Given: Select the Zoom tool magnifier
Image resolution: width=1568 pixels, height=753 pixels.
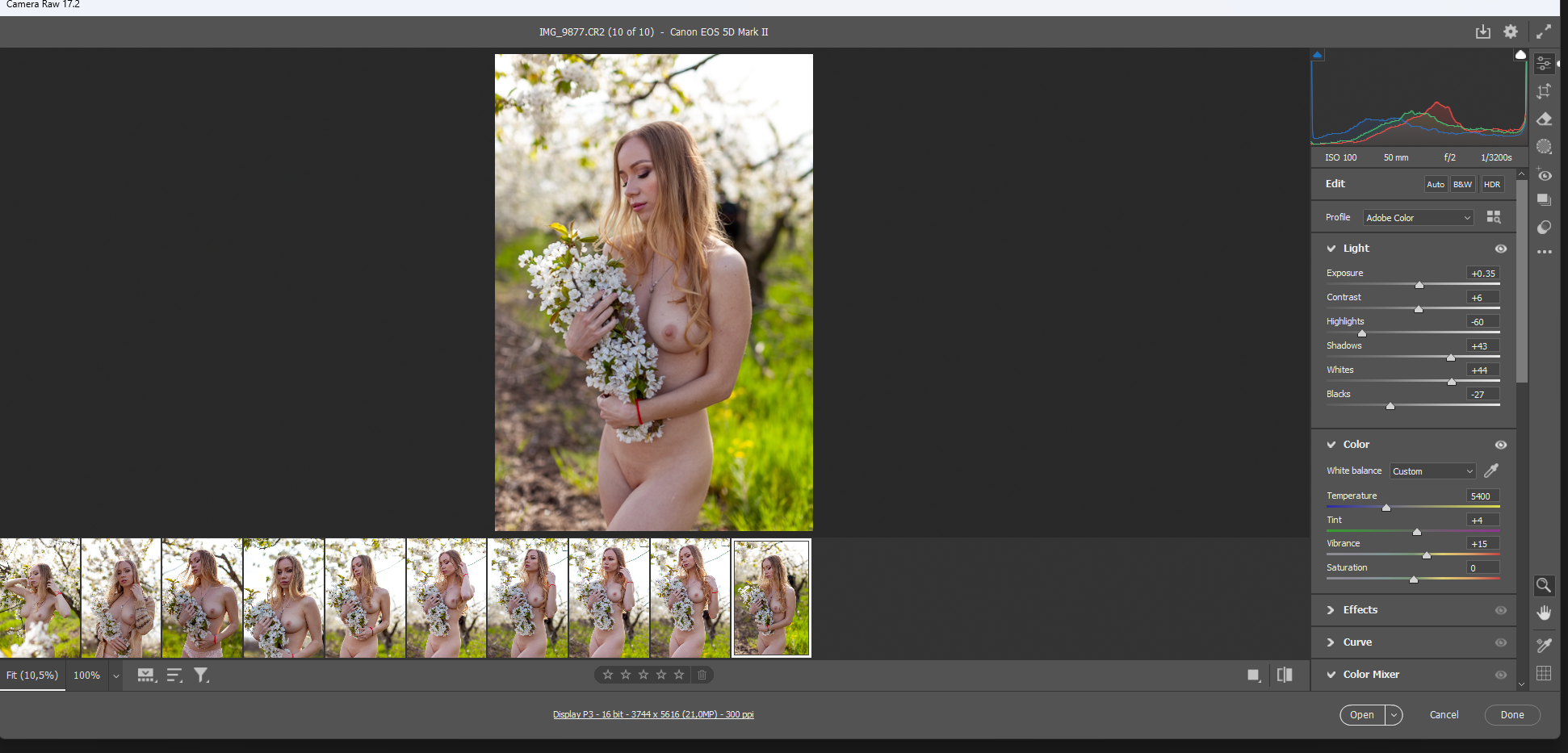Looking at the screenshot, I should [1544, 585].
